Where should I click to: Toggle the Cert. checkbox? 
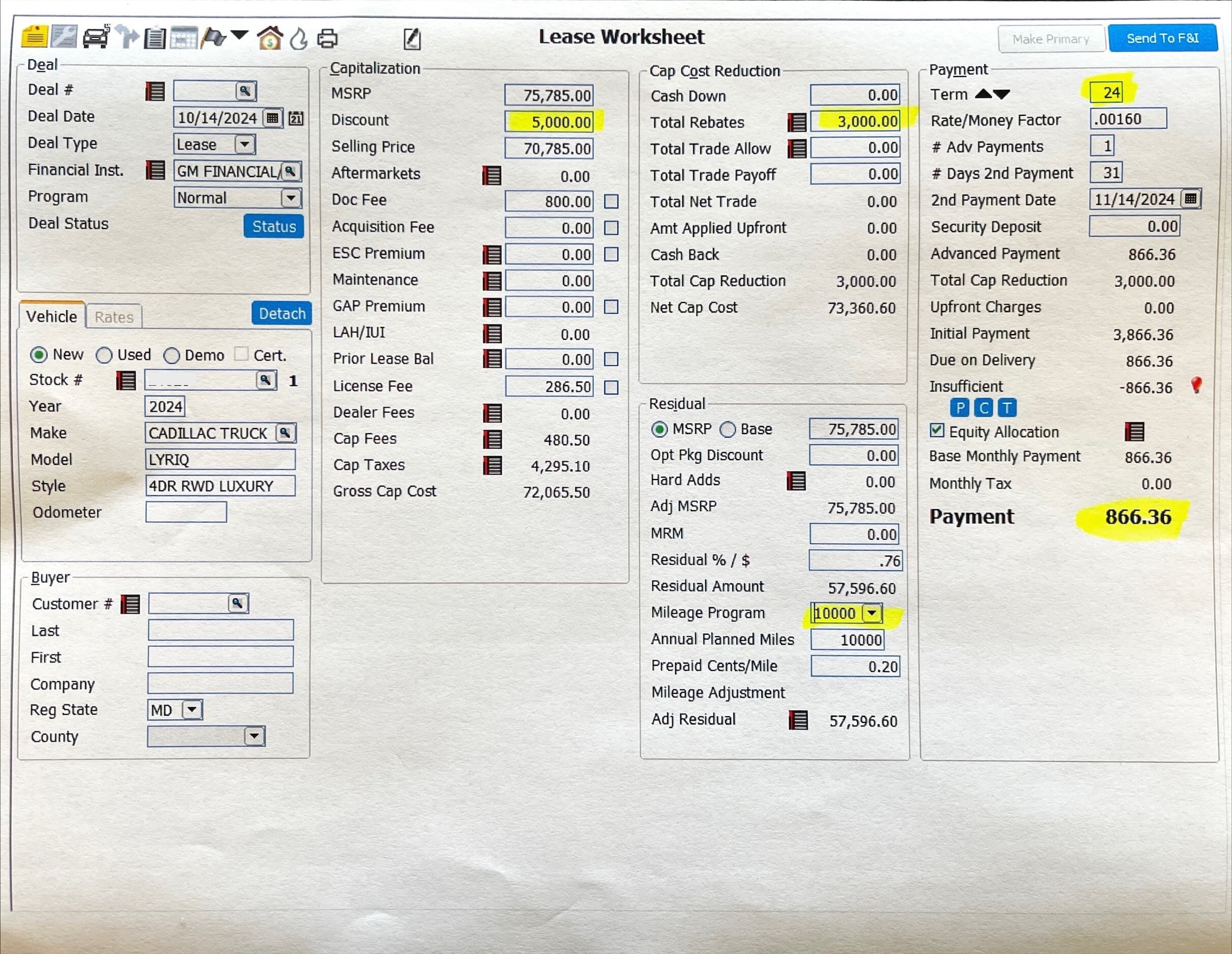pyautogui.click(x=241, y=354)
